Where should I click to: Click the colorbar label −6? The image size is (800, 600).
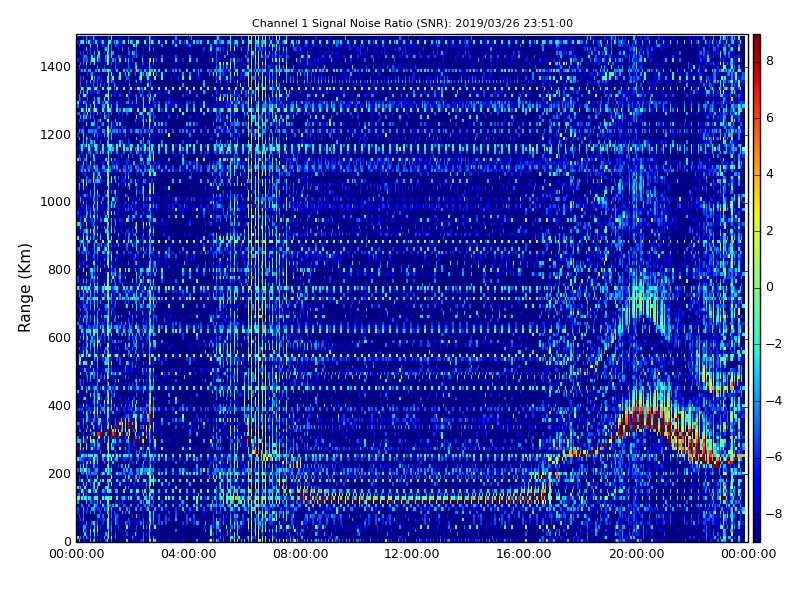pos(774,457)
